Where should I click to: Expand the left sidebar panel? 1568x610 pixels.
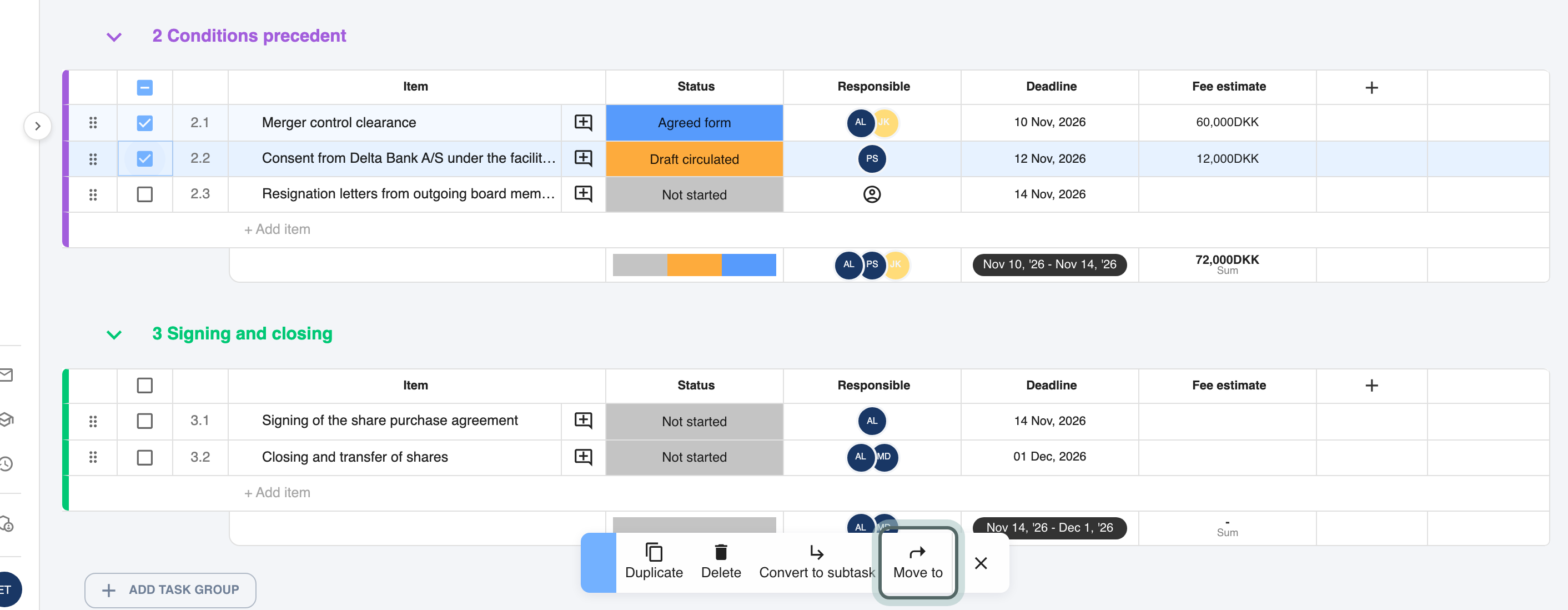[38, 126]
